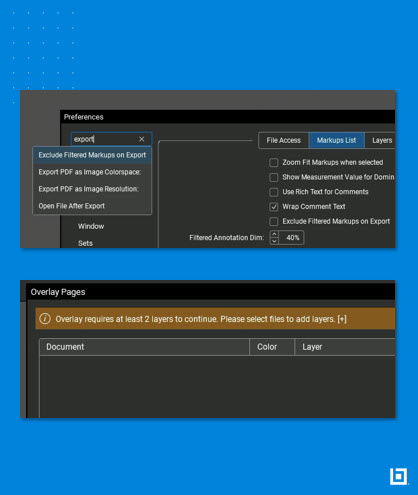Screen dimensions: 418x495
Task: Enable Zoom Fit Markups when selected
Action: pyautogui.click(x=274, y=162)
